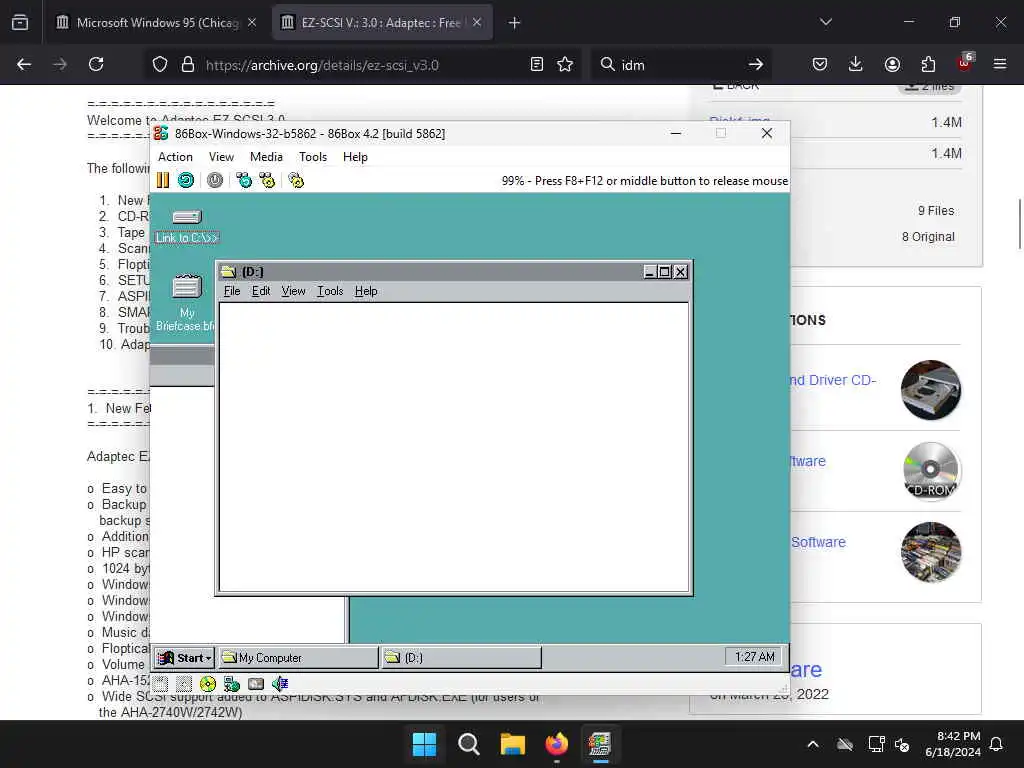Open Firefox downloads panel
This screenshot has width=1024, height=768.
click(x=856, y=64)
